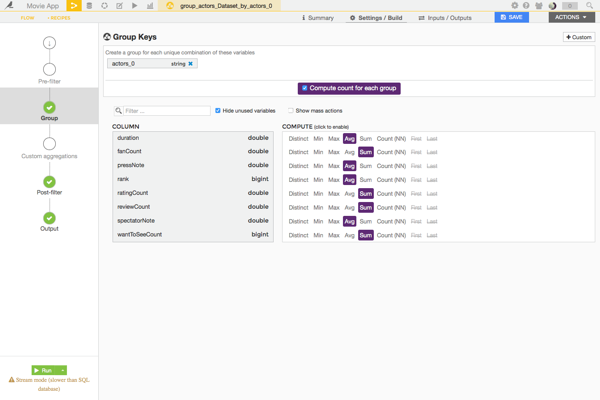
Task: Click the top-right search magnifier icon
Action: (589, 5)
